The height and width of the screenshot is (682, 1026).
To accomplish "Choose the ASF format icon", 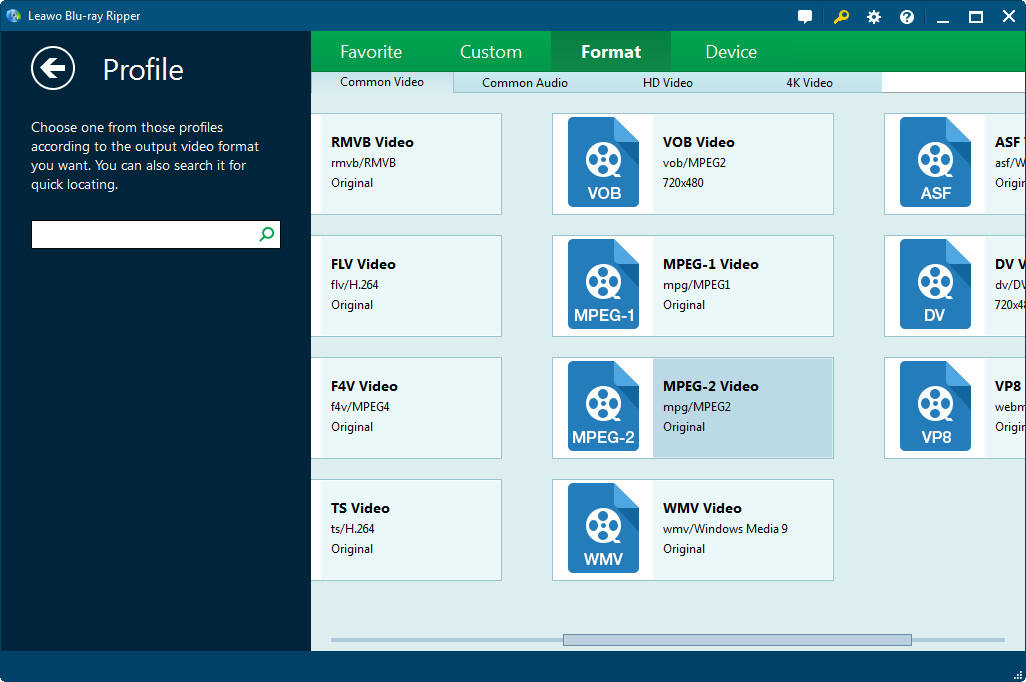I will click(x=935, y=163).
